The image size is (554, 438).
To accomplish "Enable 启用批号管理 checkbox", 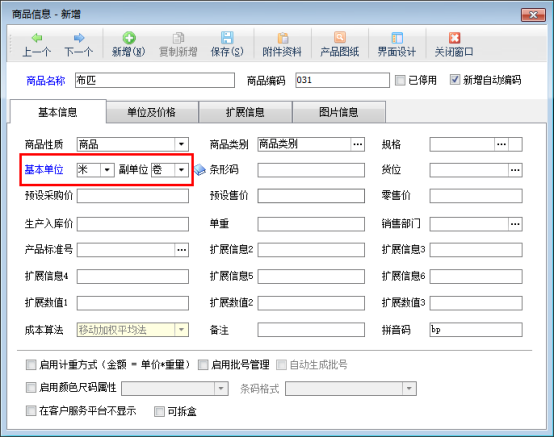I will [x=203, y=365].
